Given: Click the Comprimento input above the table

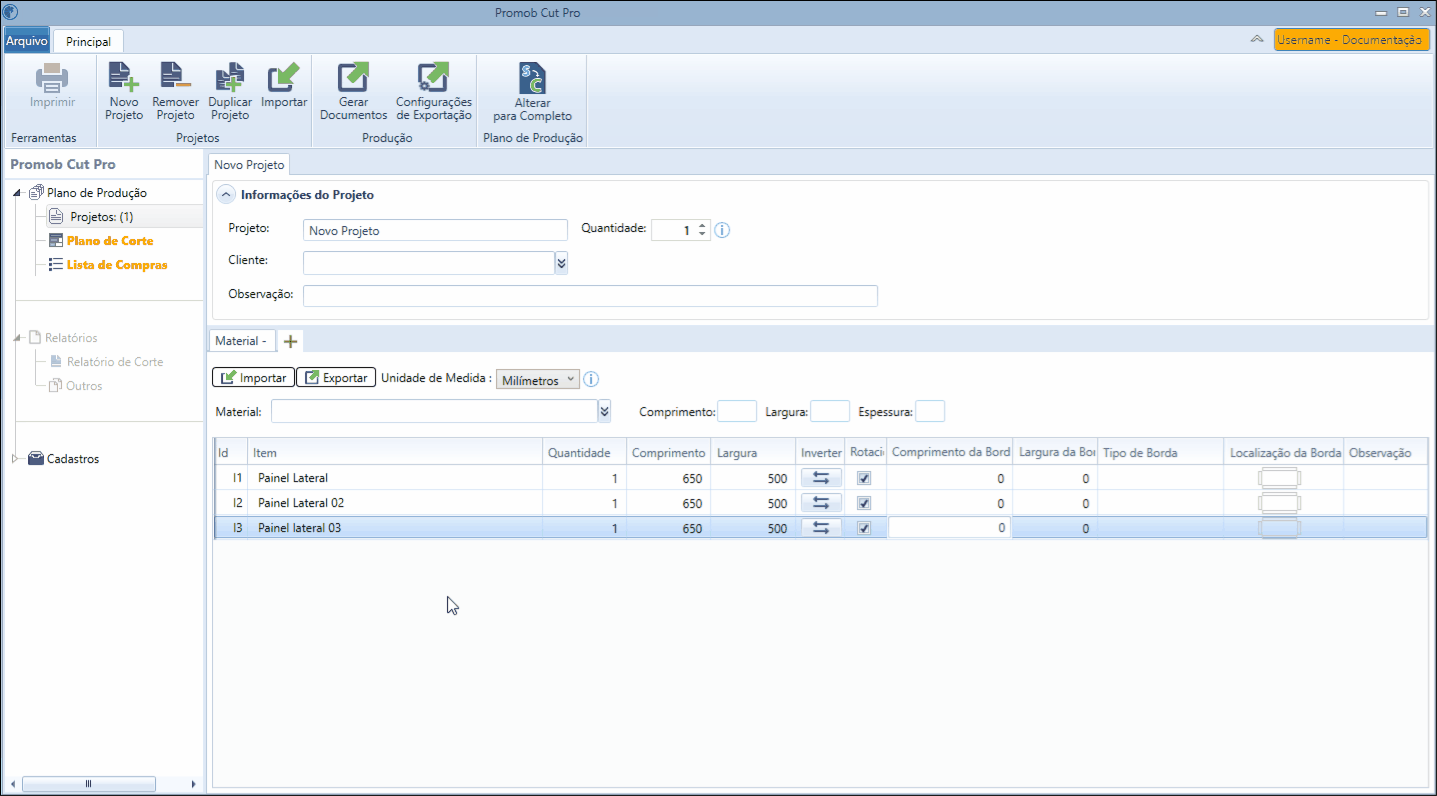Looking at the screenshot, I should (737, 411).
